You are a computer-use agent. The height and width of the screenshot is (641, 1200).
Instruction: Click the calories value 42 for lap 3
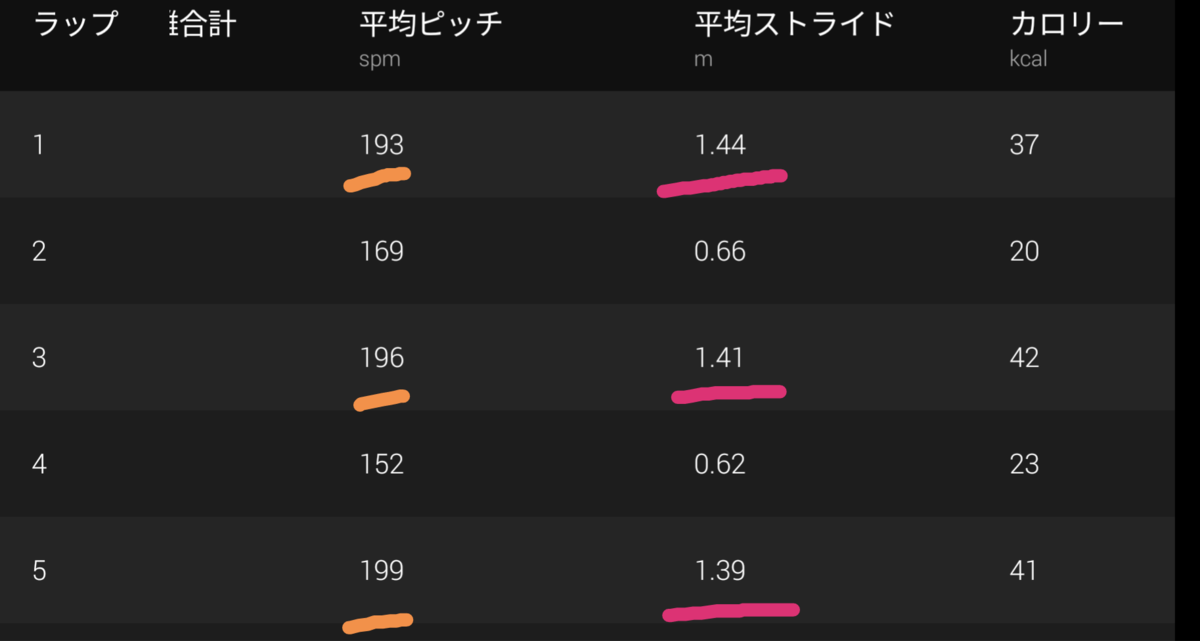click(1026, 357)
